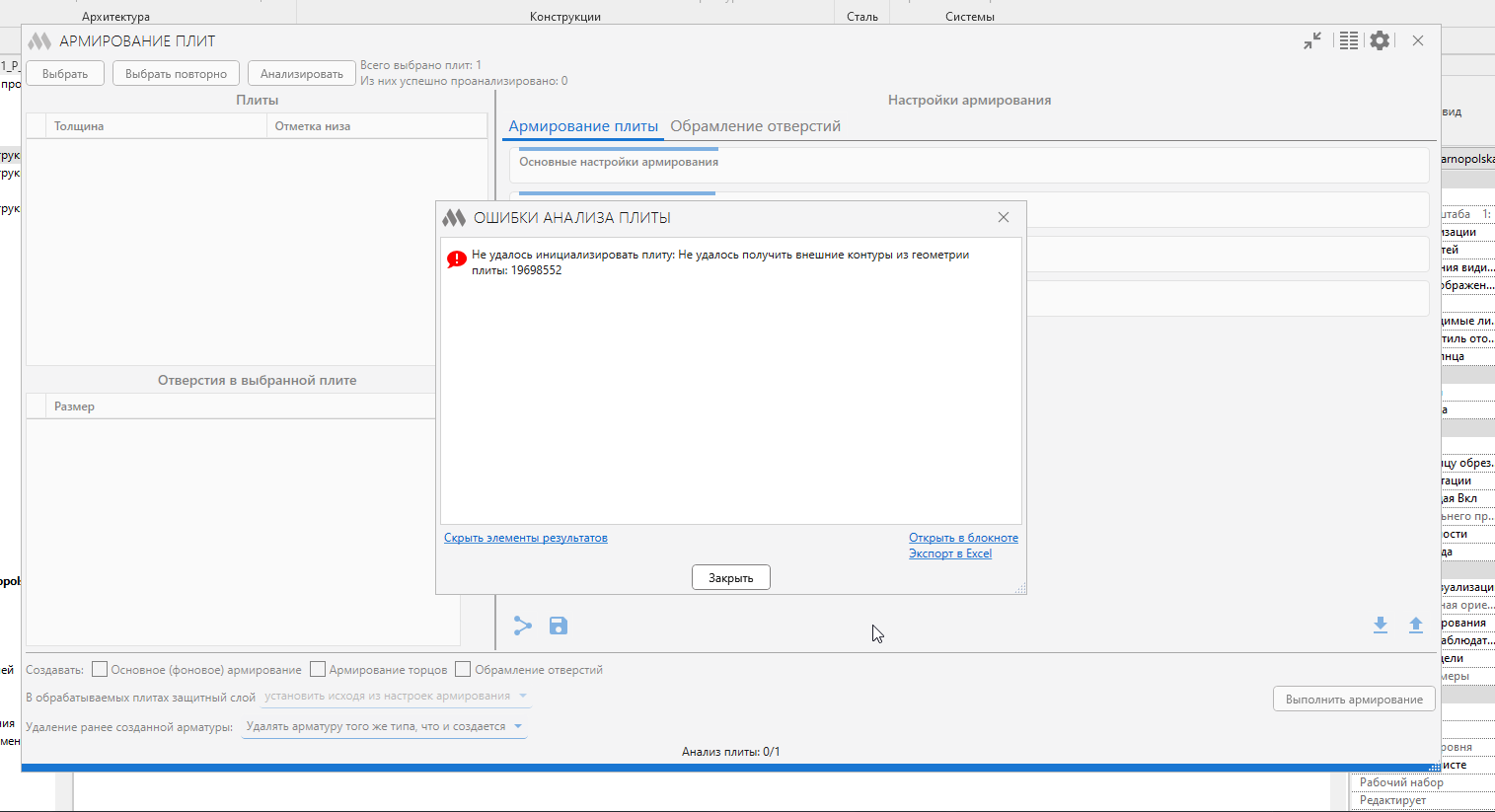The image size is (1495, 812).
Task: Toggle the Армирование торцов checkbox
Action: pos(318,670)
